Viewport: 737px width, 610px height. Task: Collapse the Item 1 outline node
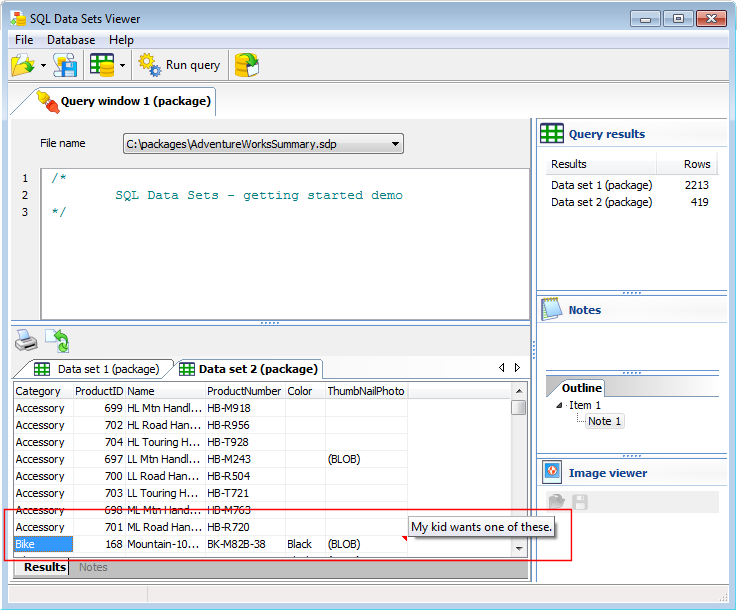pos(559,406)
